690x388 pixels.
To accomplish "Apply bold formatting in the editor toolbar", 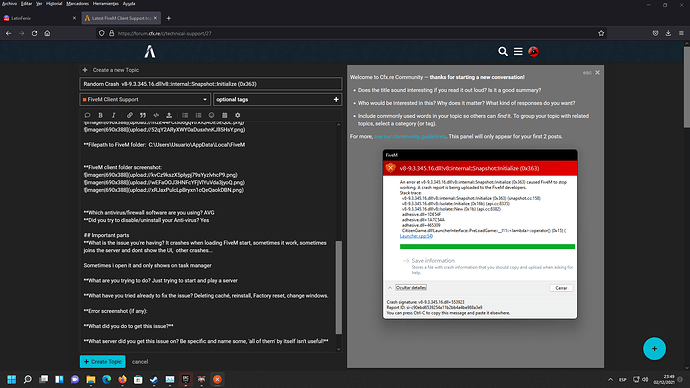I will point(100,115).
